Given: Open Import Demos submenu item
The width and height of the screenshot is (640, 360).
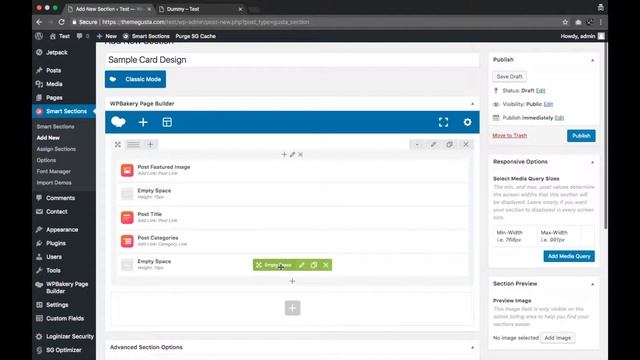Looking at the screenshot, I should click(x=54, y=182).
